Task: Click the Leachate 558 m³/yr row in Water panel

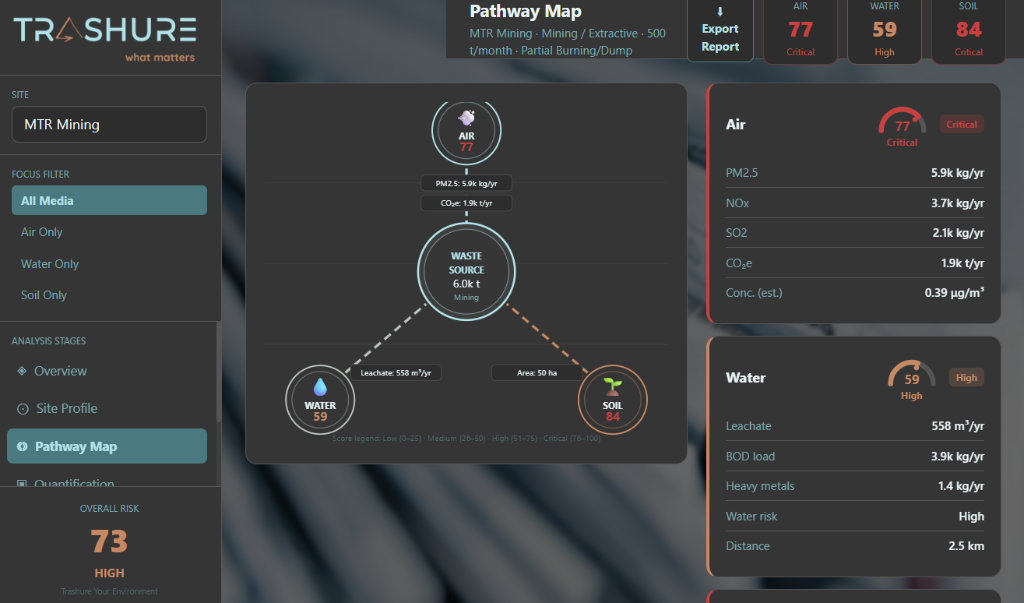Action: pyautogui.click(x=854, y=426)
